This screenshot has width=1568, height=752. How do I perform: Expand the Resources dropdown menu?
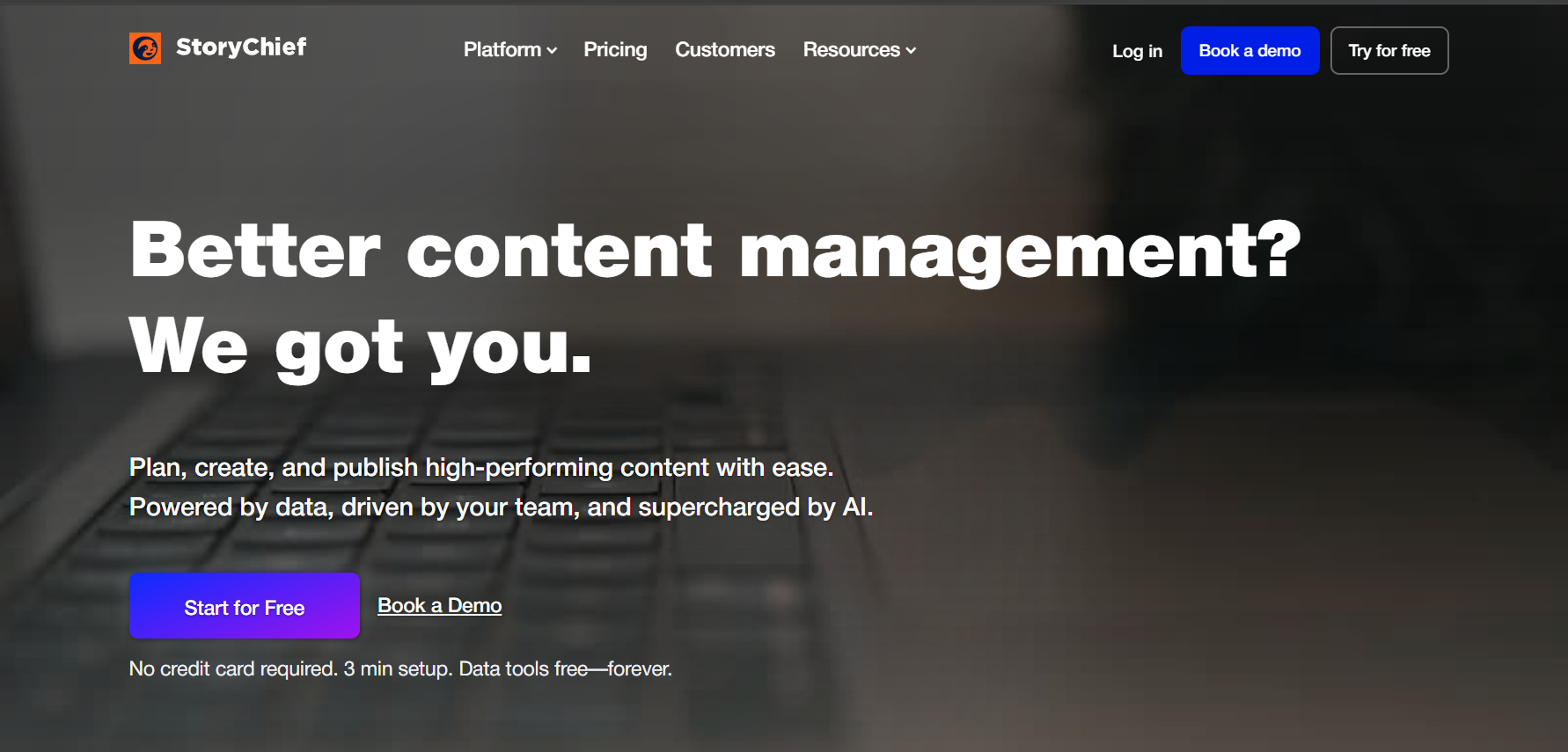coord(860,50)
